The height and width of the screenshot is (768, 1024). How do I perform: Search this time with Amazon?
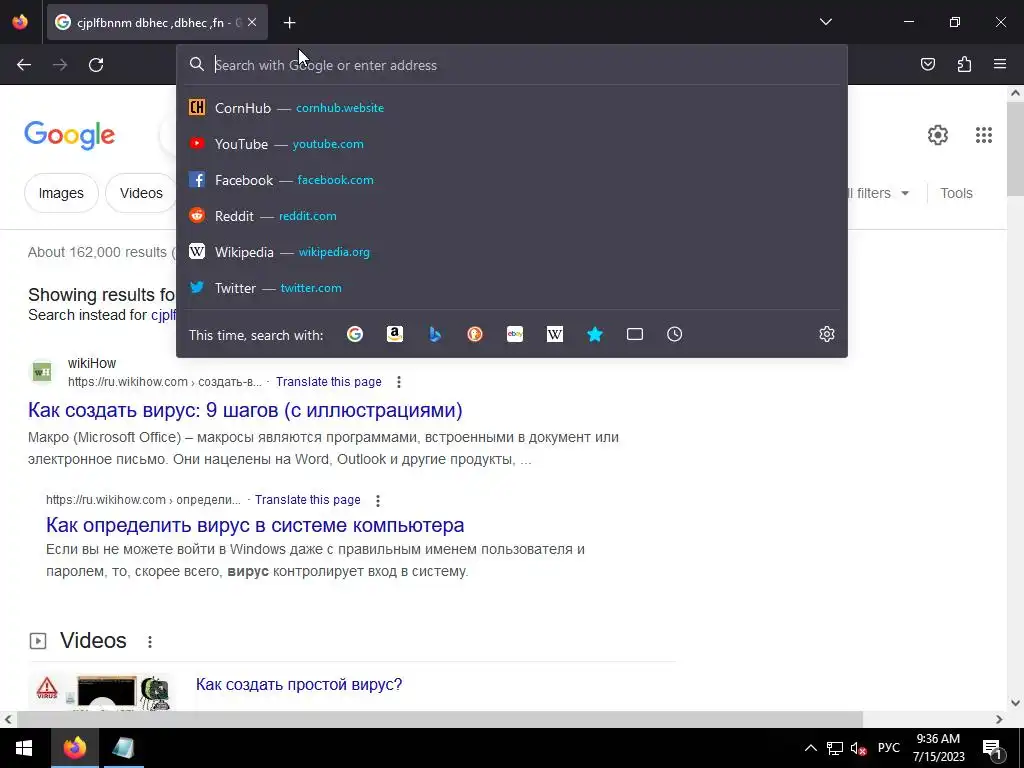[394, 334]
